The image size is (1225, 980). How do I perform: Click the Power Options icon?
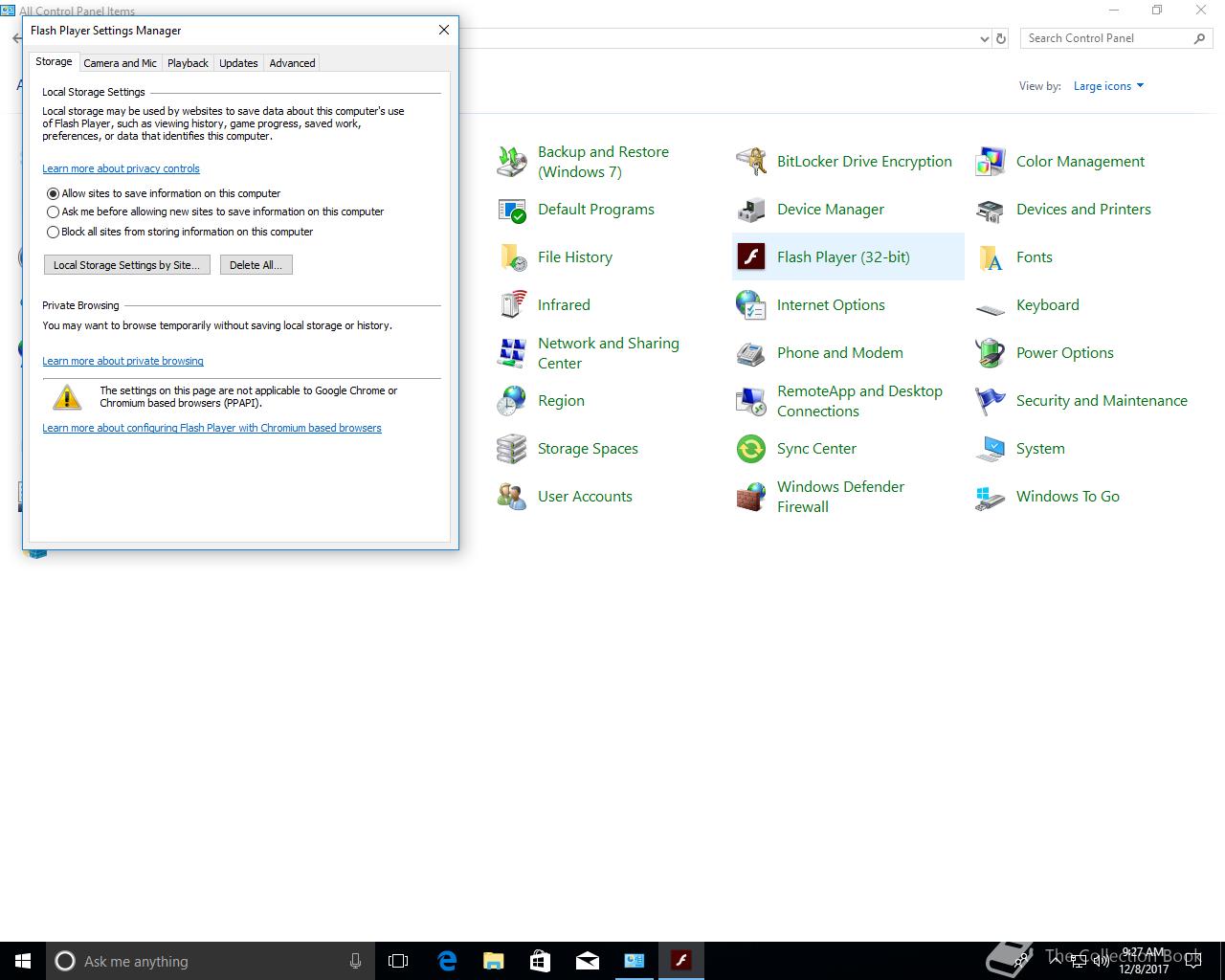[990, 353]
